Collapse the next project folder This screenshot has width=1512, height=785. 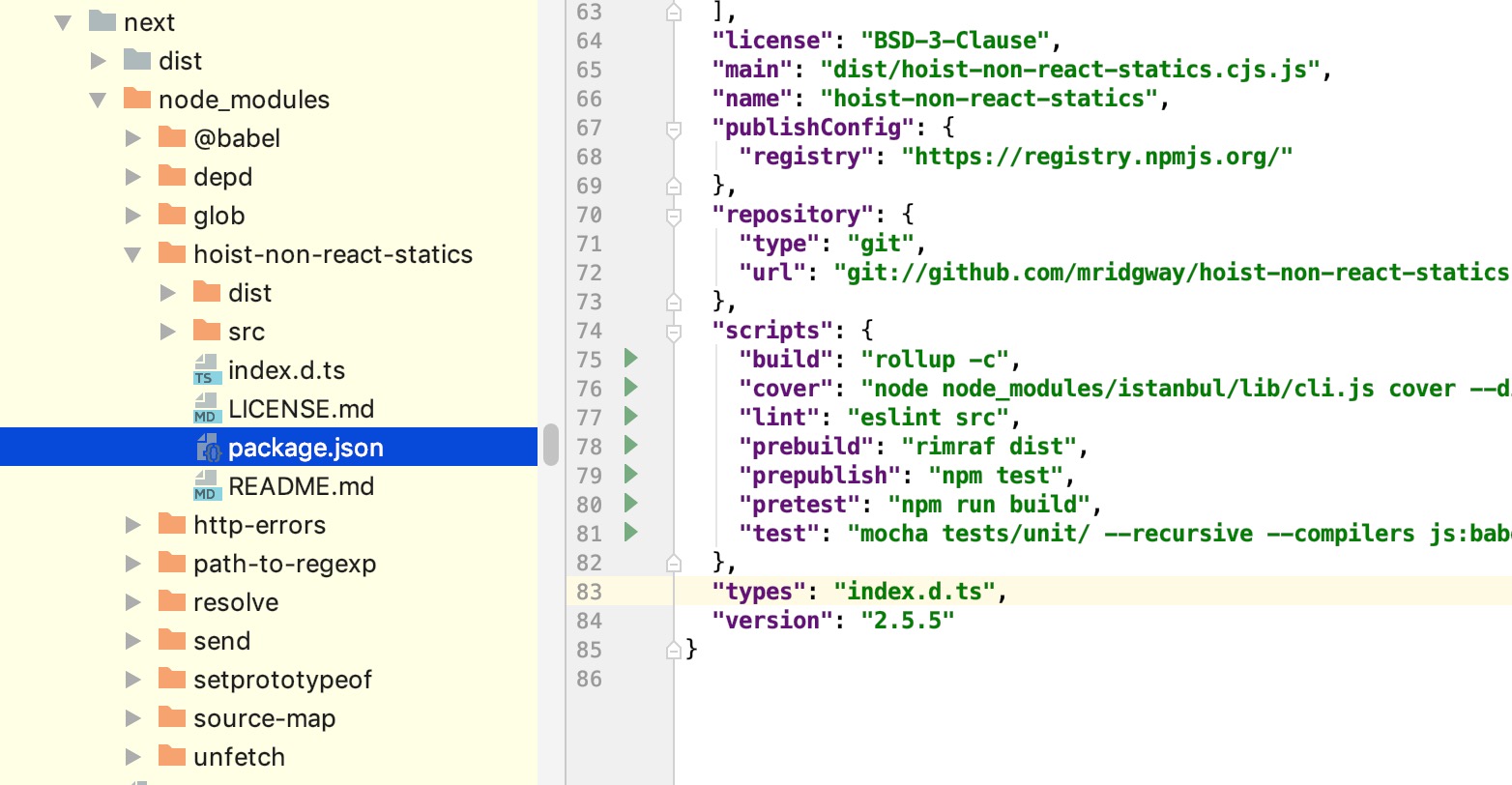[x=62, y=21]
